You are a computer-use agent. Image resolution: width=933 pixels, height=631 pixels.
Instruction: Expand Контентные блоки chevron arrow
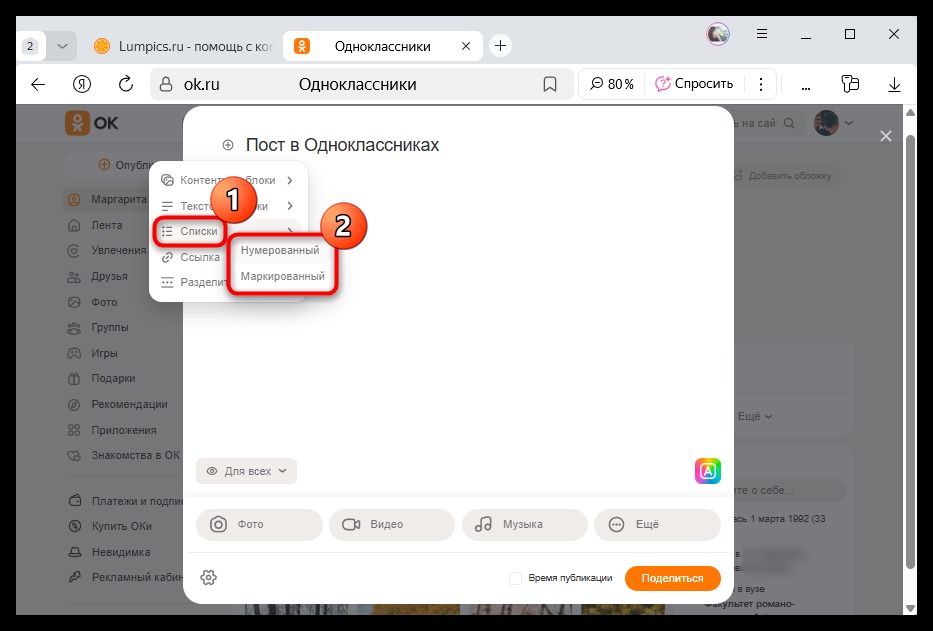290,180
